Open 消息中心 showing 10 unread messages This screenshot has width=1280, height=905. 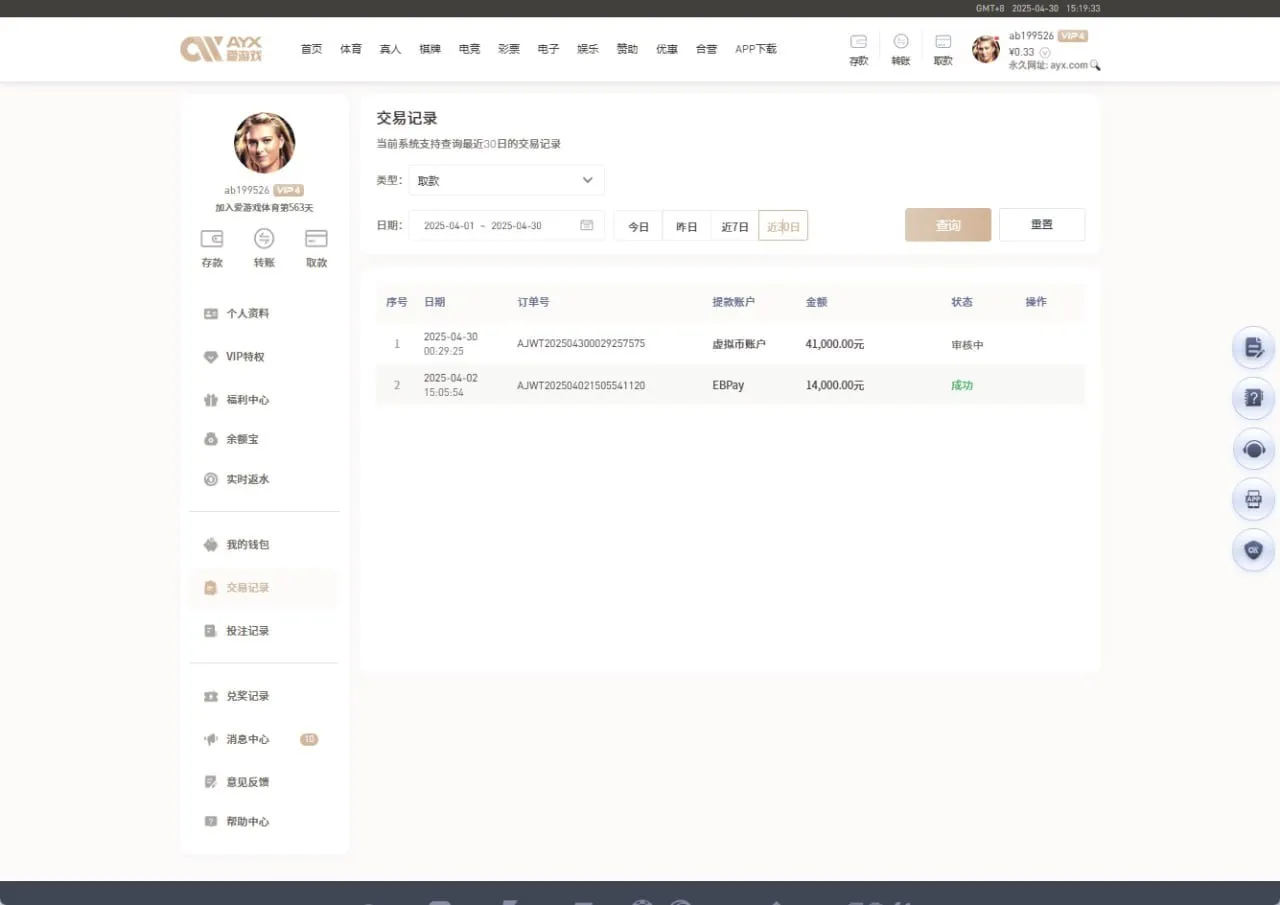(249, 740)
